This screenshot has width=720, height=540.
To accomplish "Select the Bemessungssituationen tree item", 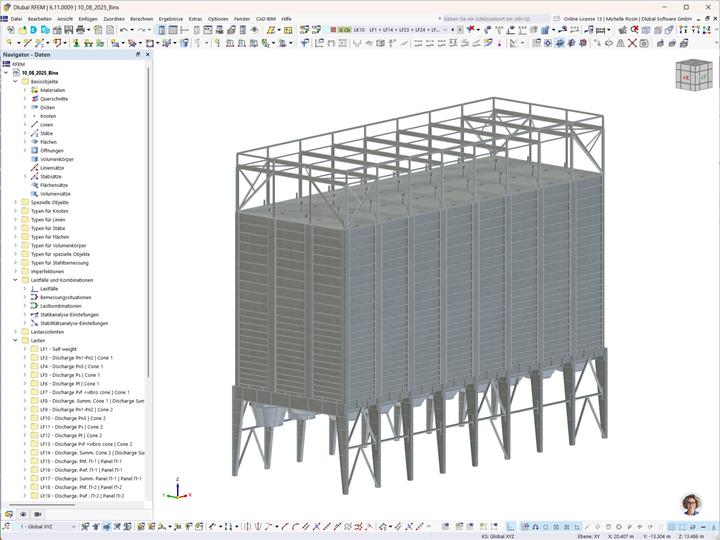I will click(x=66, y=297).
